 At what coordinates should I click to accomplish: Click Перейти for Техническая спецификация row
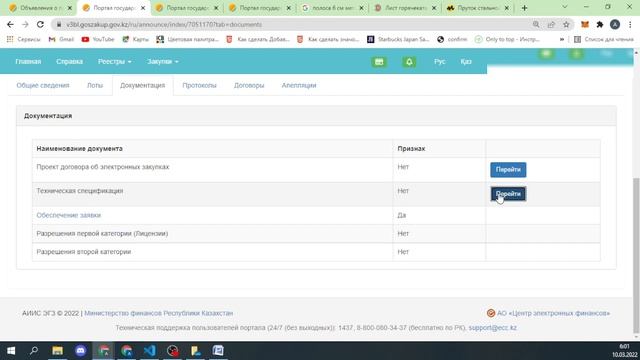[x=508, y=194]
